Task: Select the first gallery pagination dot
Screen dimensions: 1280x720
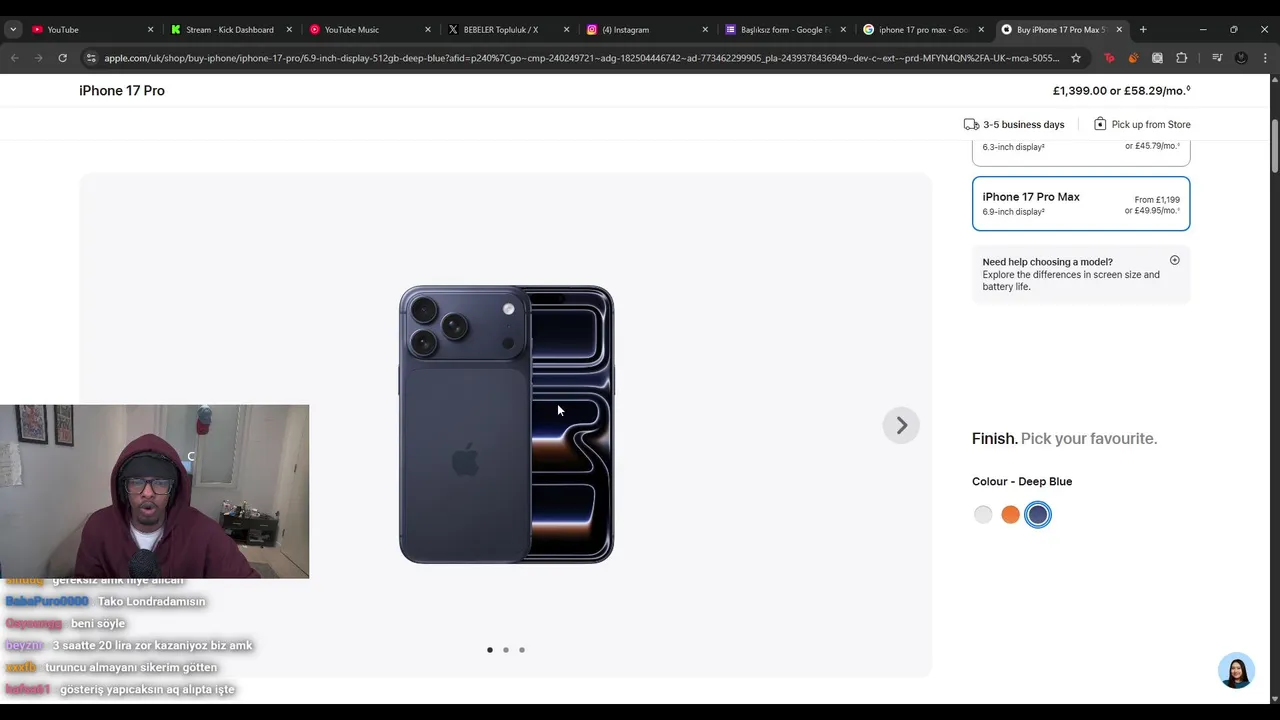Action: (490, 650)
